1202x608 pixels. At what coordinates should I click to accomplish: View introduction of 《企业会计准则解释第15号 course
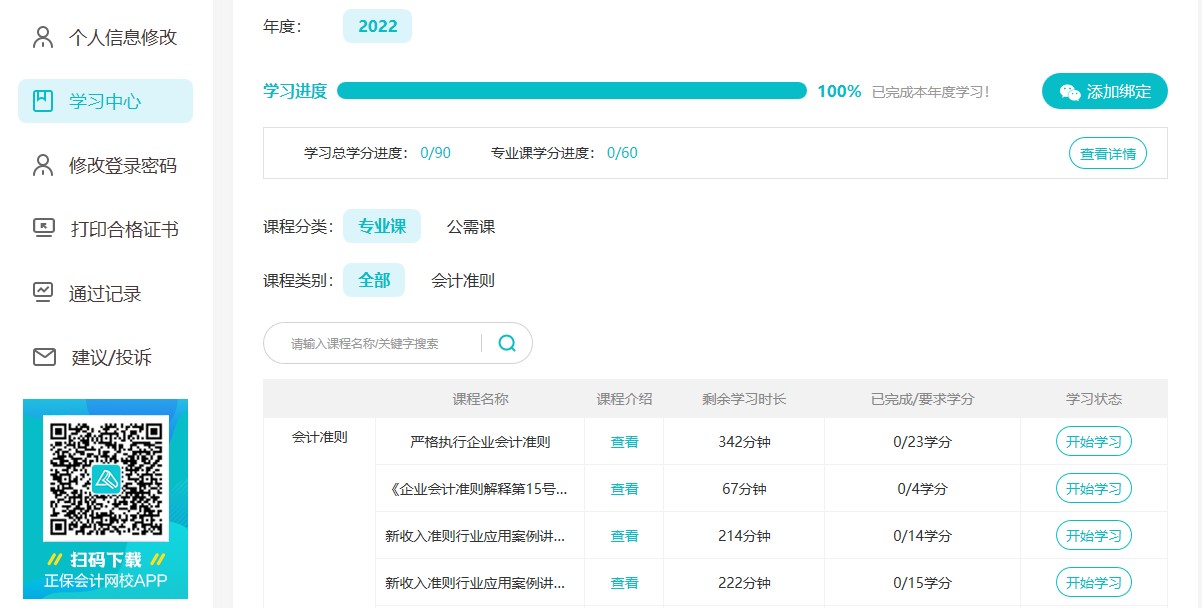click(x=624, y=489)
